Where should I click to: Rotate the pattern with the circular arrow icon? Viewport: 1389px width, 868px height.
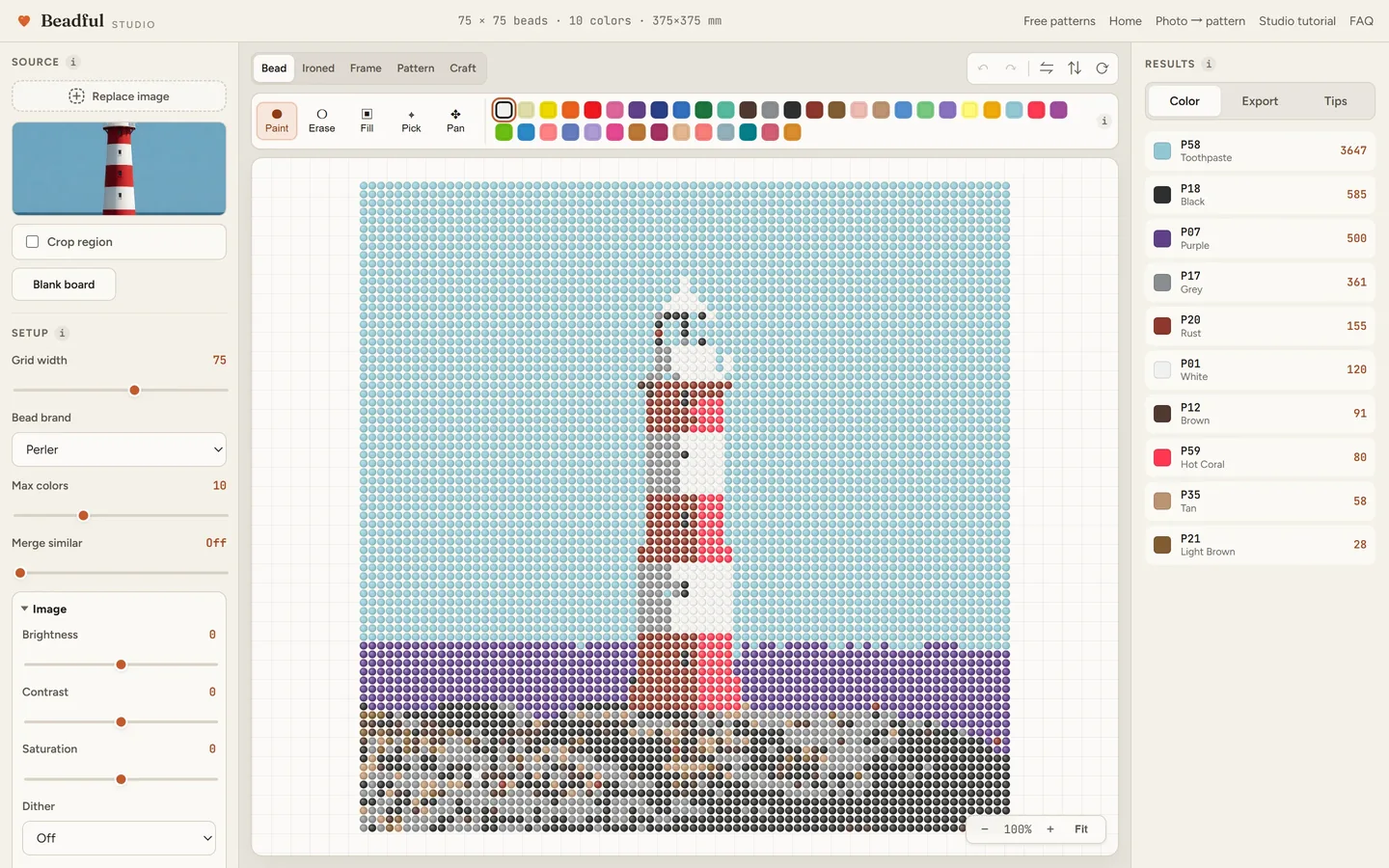[x=1102, y=68]
